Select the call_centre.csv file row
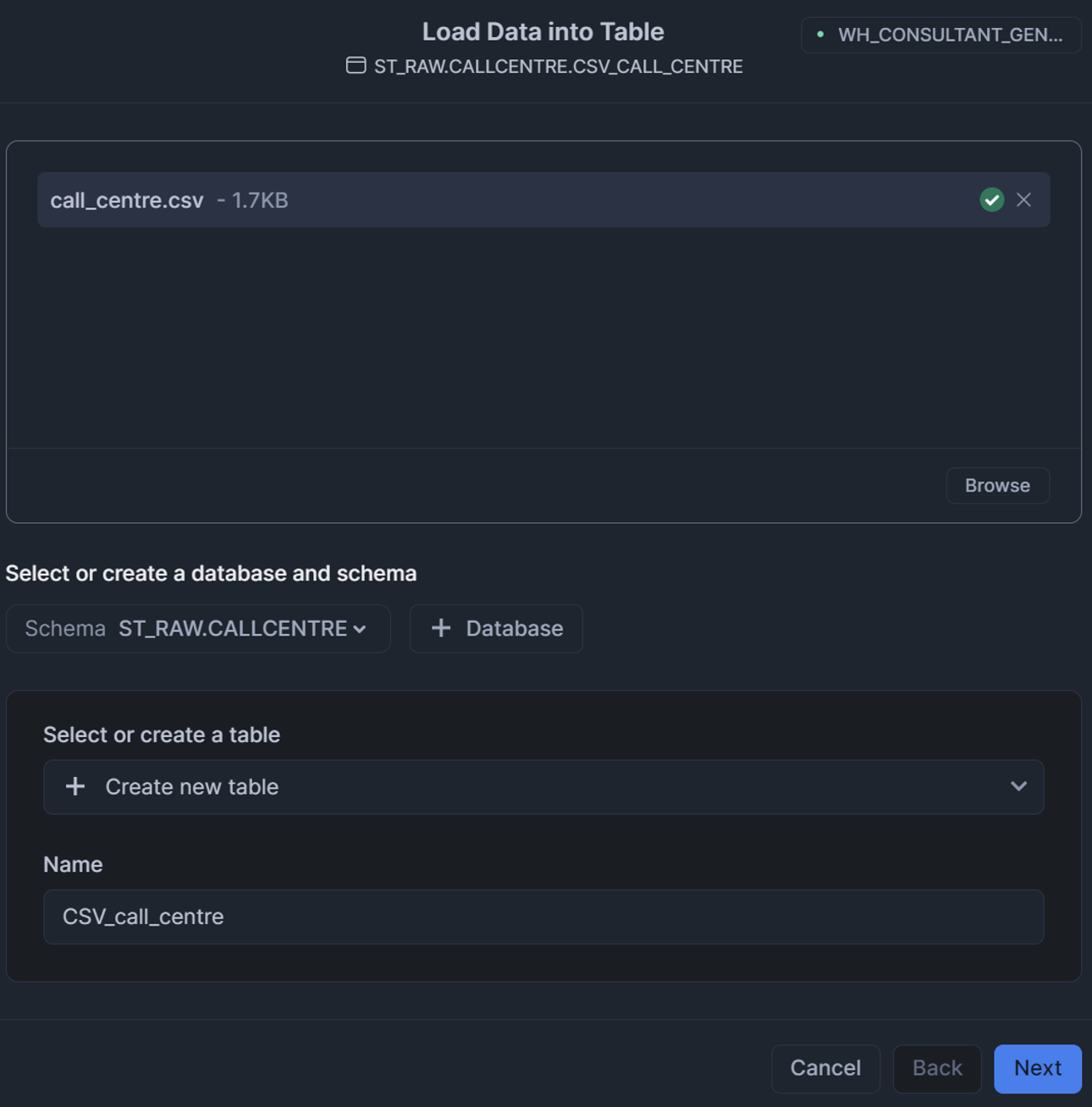Image resolution: width=1092 pixels, height=1107 pixels. coord(508,200)
